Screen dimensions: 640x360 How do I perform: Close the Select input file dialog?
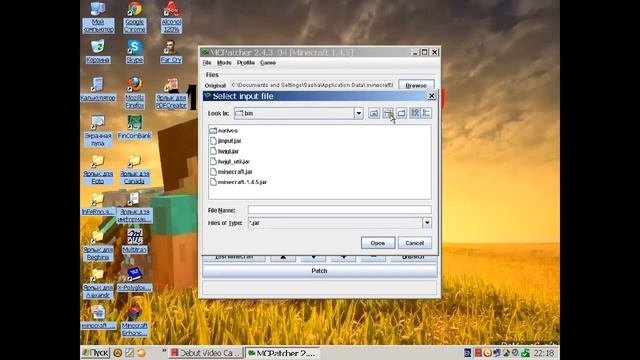click(x=431, y=96)
